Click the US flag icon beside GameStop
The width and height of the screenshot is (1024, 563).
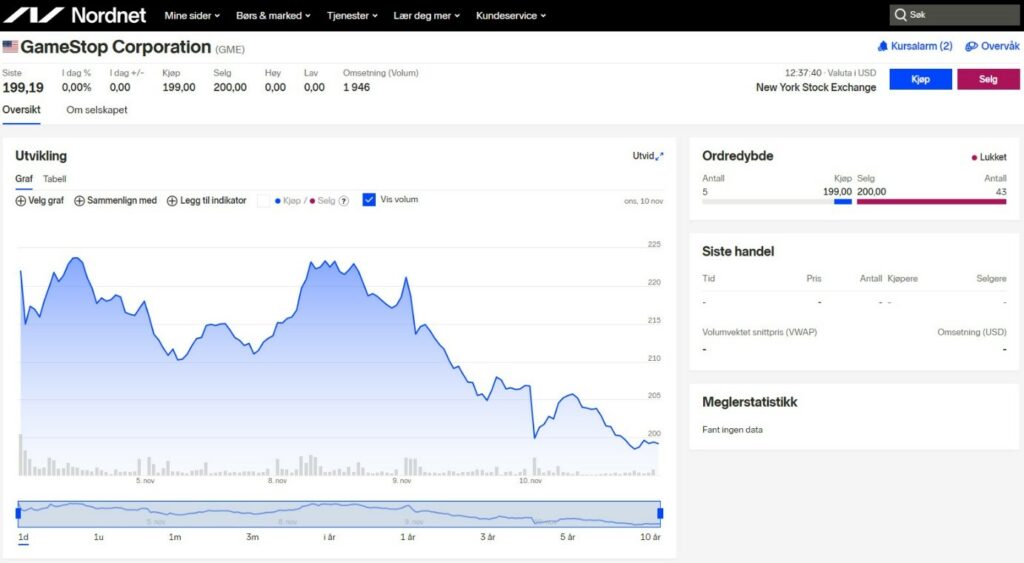10,46
